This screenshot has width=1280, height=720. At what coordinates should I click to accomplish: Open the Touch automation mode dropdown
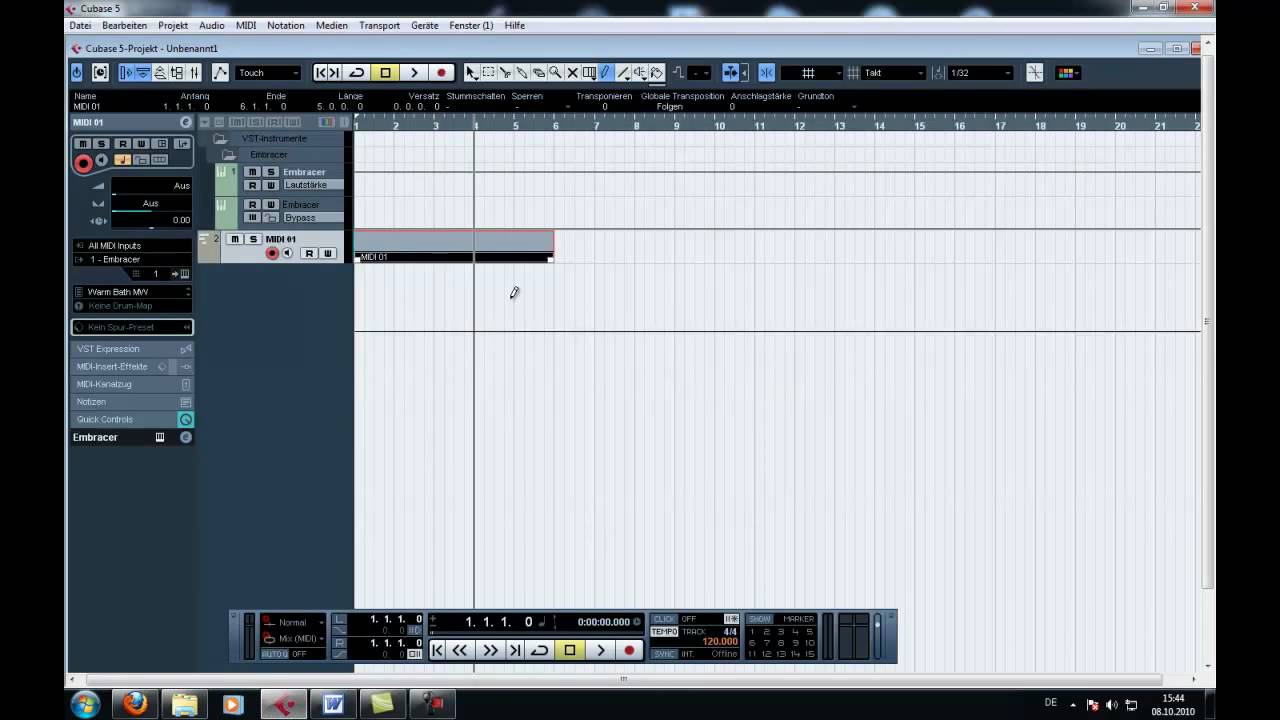click(x=268, y=72)
